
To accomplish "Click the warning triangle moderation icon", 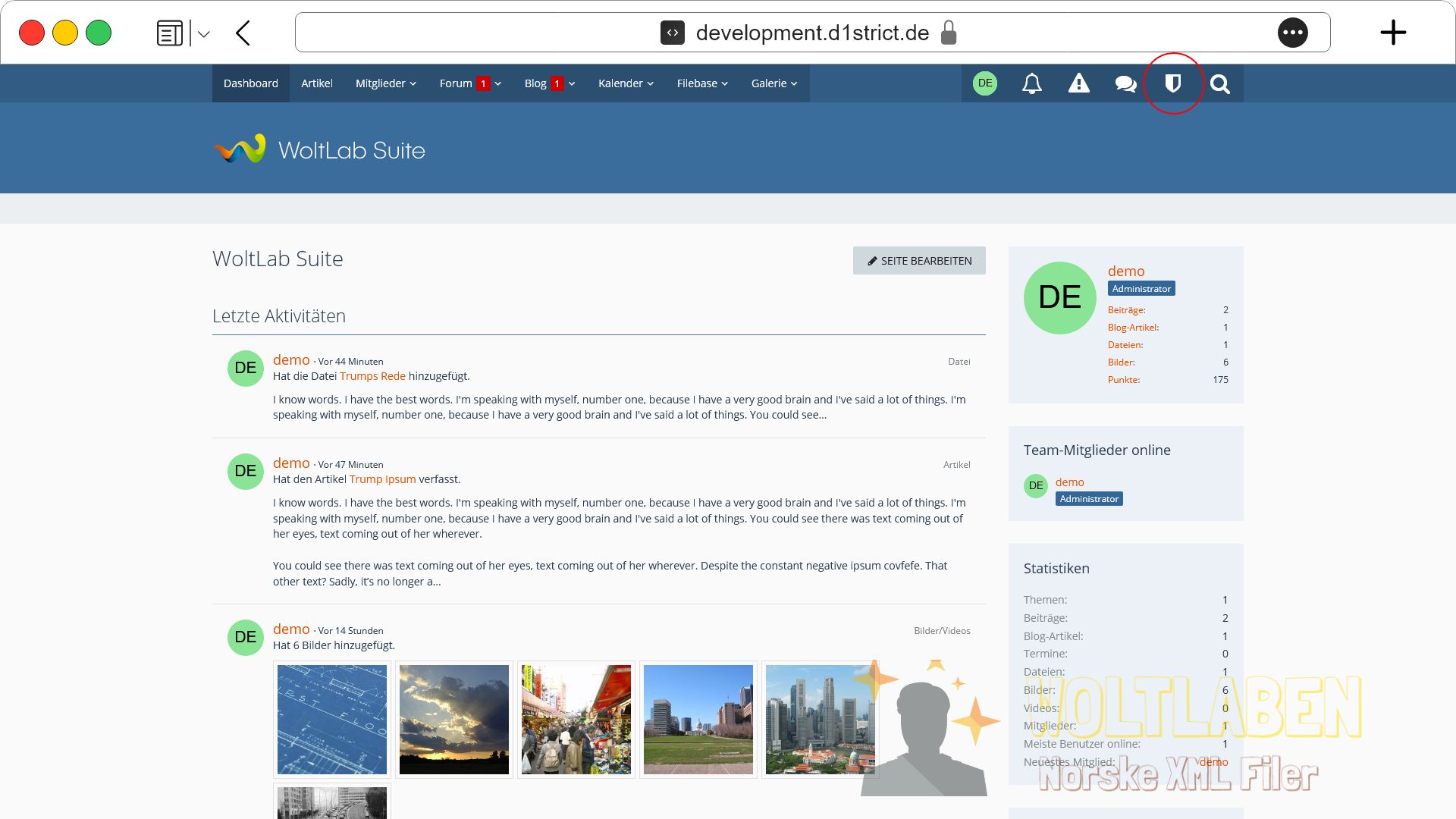I will (1078, 83).
